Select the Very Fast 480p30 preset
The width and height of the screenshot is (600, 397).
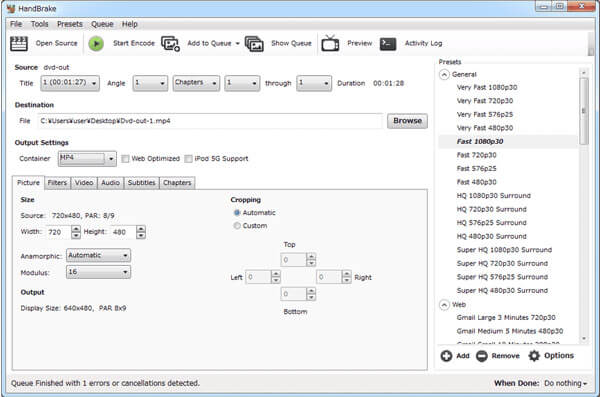pyautogui.click(x=485, y=128)
